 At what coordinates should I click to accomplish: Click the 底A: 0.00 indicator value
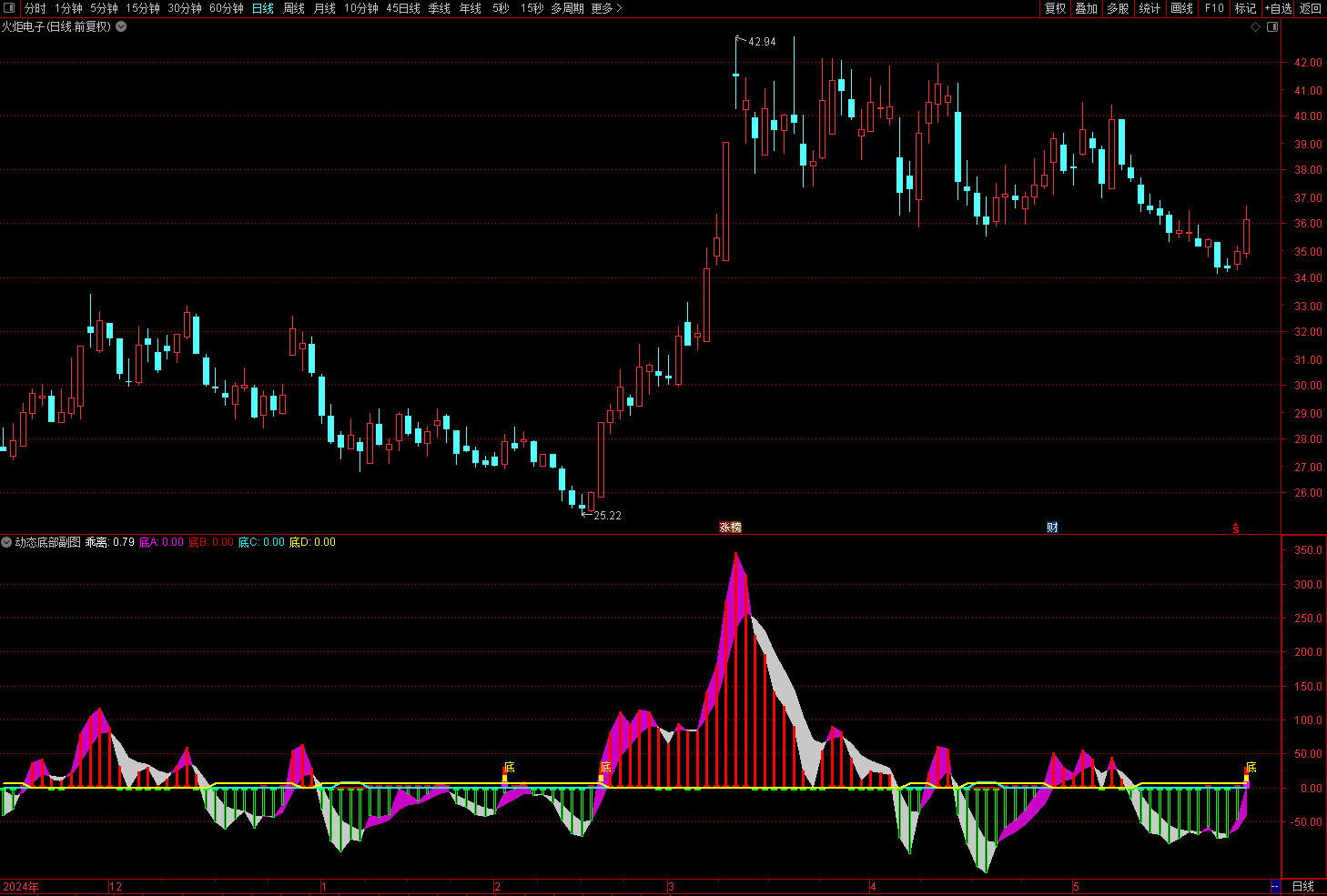pos(161,542)
